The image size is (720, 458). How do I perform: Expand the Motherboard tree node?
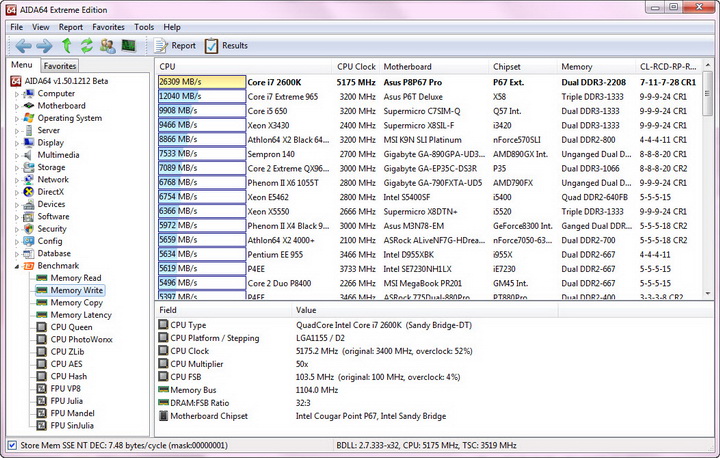(x=17, y=106)
